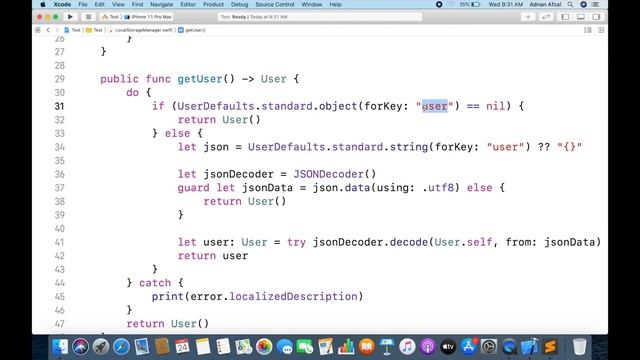Image resolution: width=640 pixels, height=360 pixels.
Task: Open Podcasts from the Dock
Action: (x=428, y=347)
